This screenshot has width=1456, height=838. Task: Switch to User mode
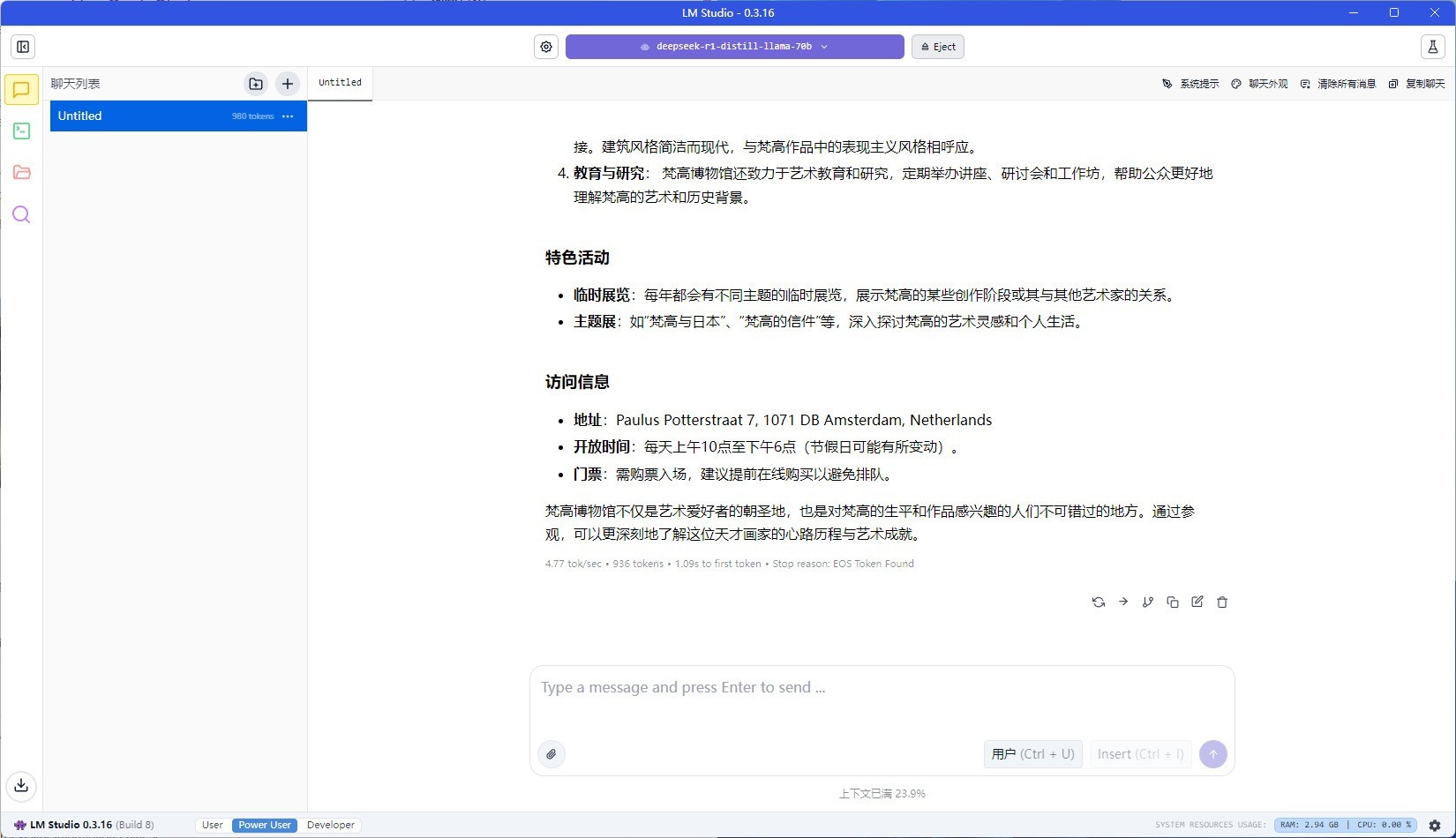point(212,825)
